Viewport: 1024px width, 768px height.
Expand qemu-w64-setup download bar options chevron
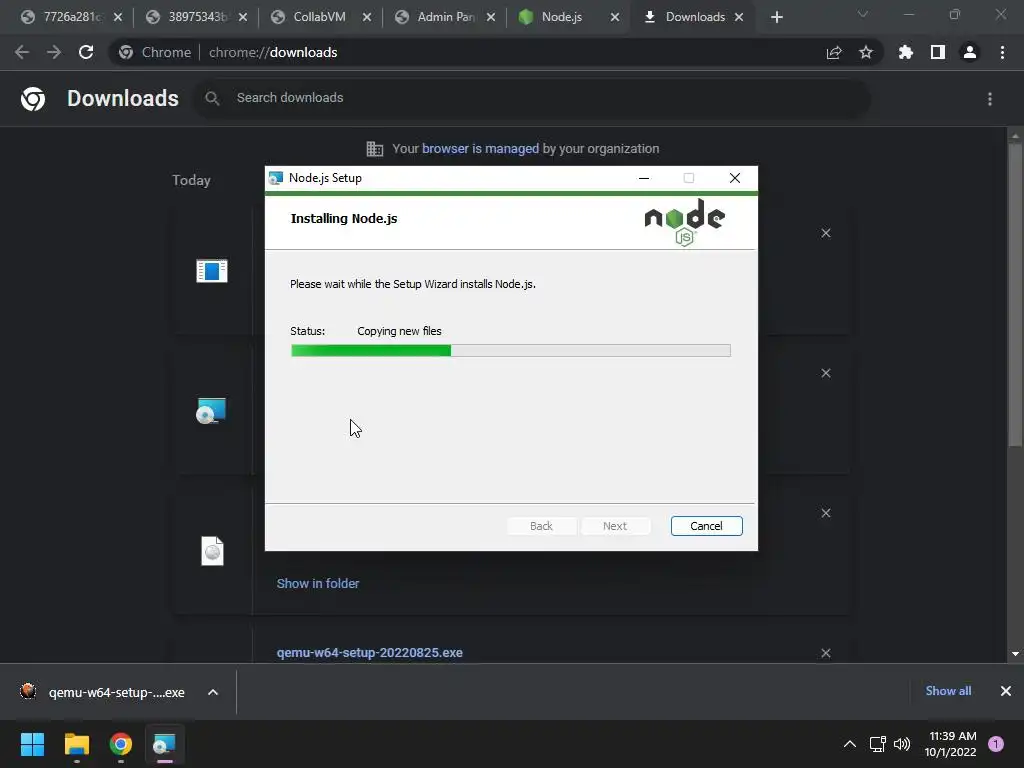213,692
